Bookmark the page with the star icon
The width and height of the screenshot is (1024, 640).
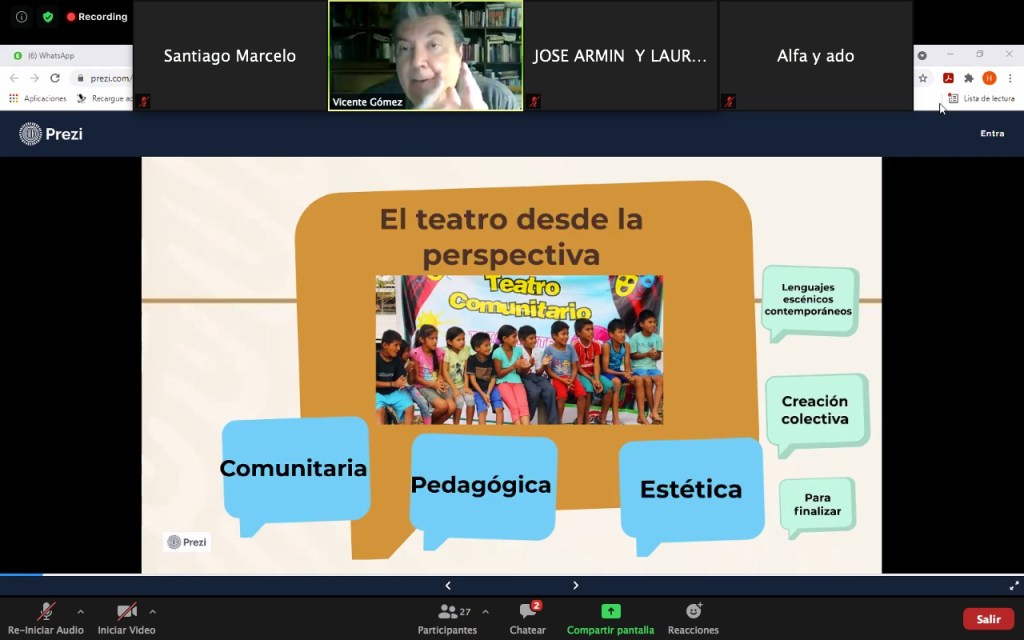pos(923,78)
